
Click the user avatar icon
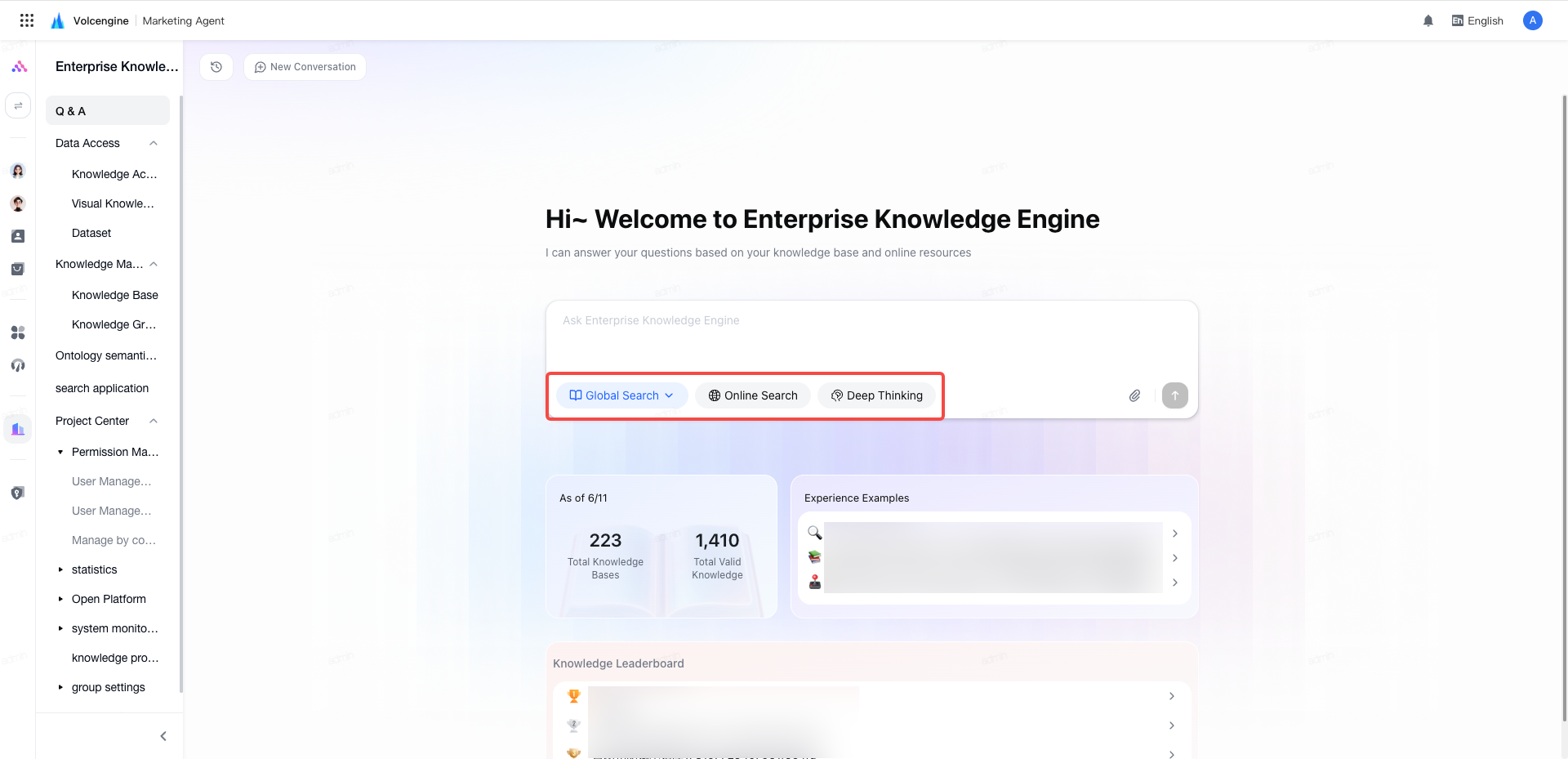1533,20
